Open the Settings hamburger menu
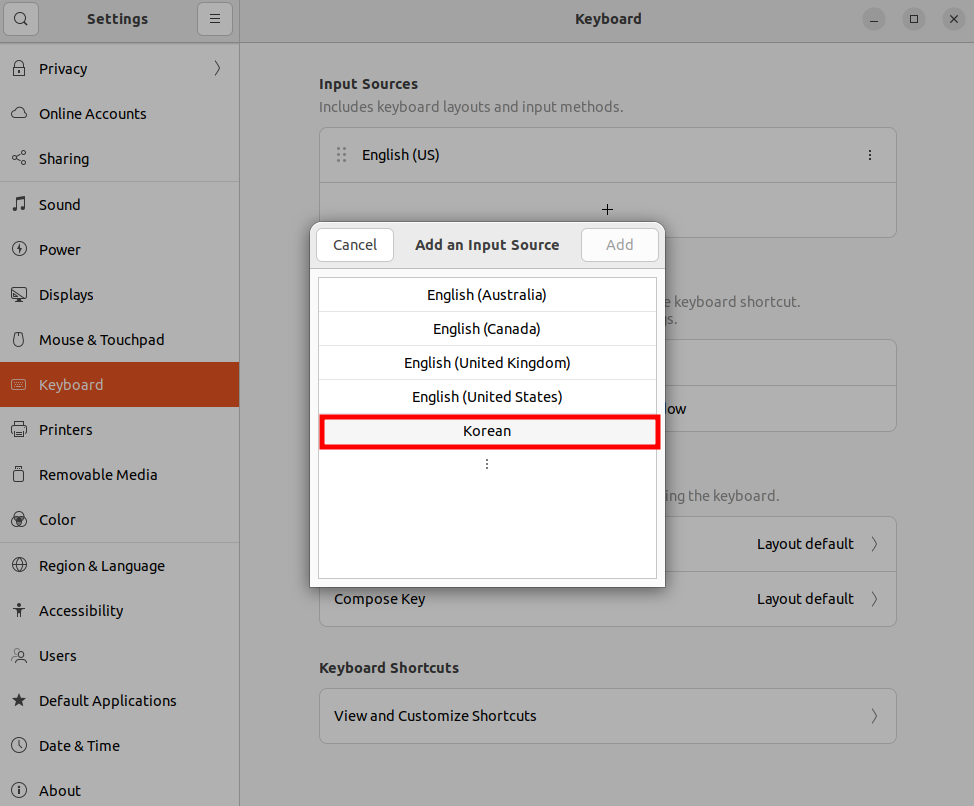The width and height of the screenshot is (974, 806). click(x=215, y=19)
